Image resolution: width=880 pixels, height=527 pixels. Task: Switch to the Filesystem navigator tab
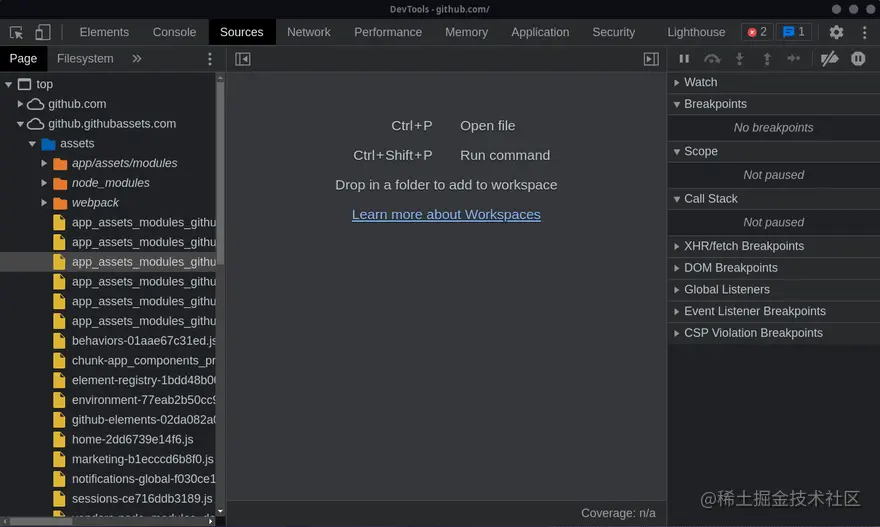click(85, 58)
